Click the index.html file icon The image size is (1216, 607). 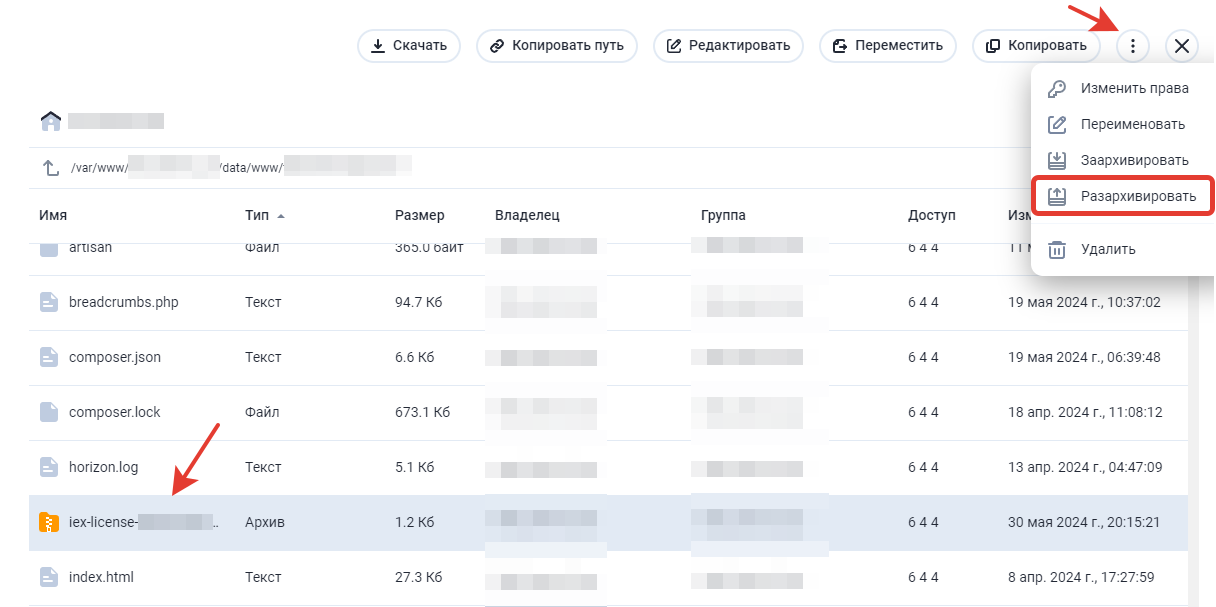49,577
